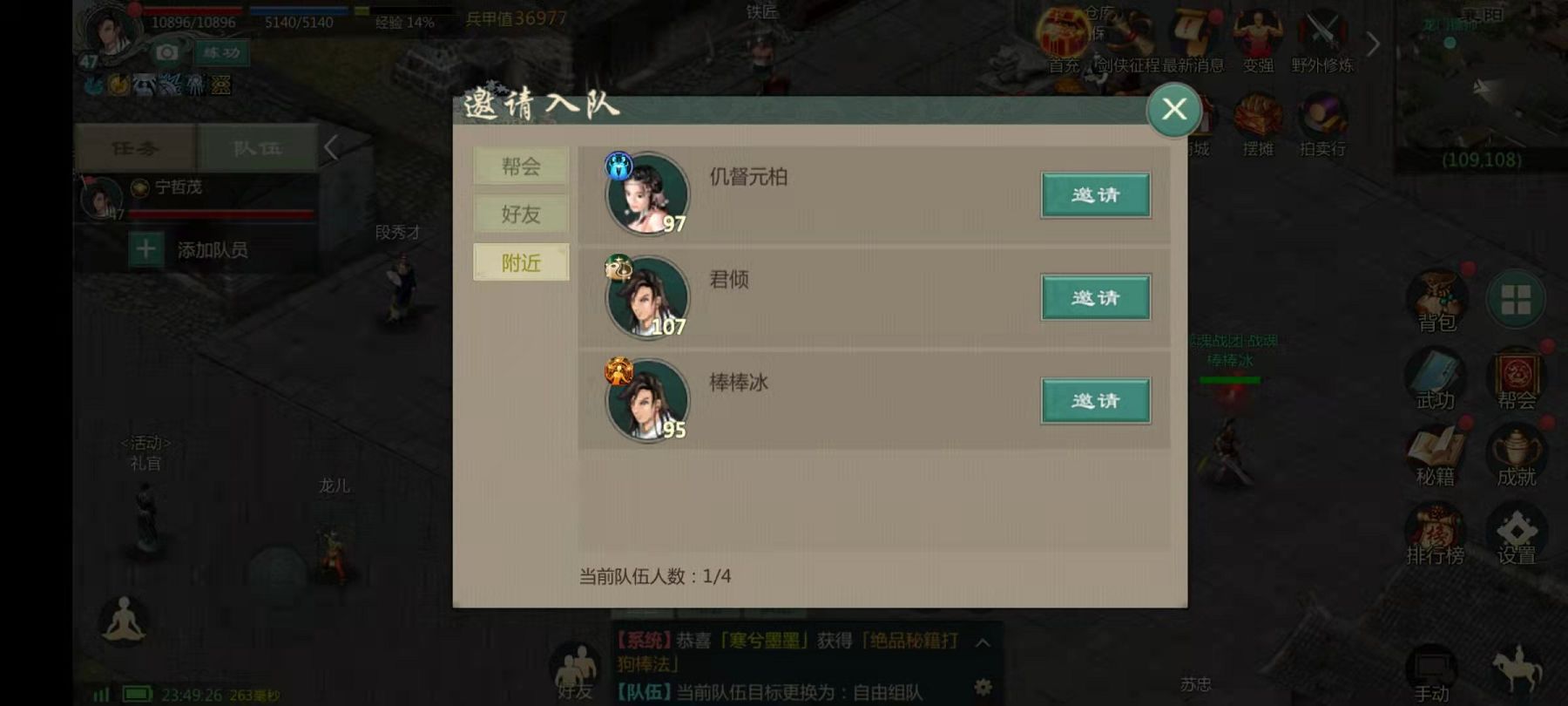Toggle the horse mount icon
Viewport: 1568px width, 706px height.
point(1517,669)
